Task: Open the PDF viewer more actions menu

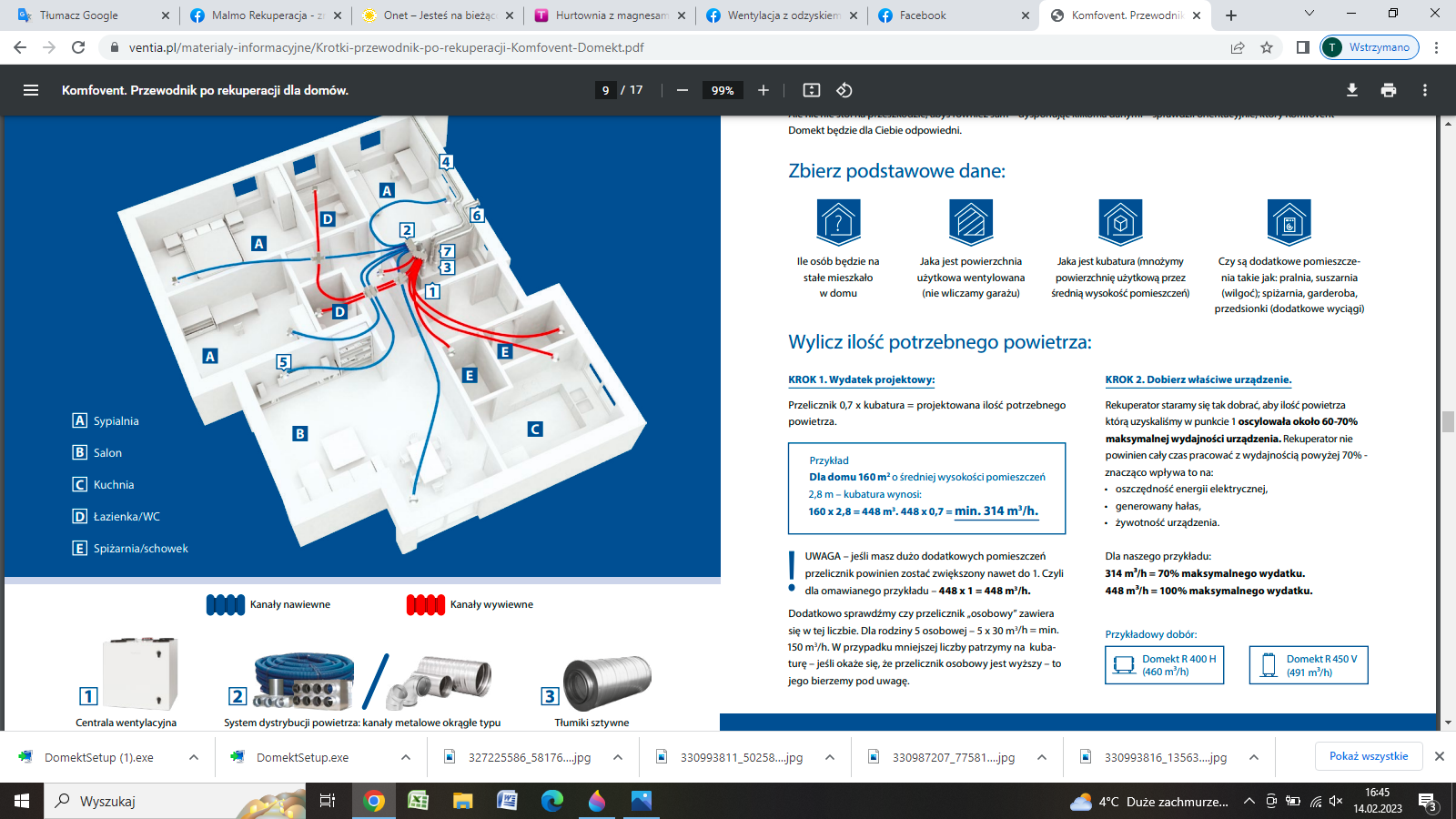Action: click(x=1425, y=90)
